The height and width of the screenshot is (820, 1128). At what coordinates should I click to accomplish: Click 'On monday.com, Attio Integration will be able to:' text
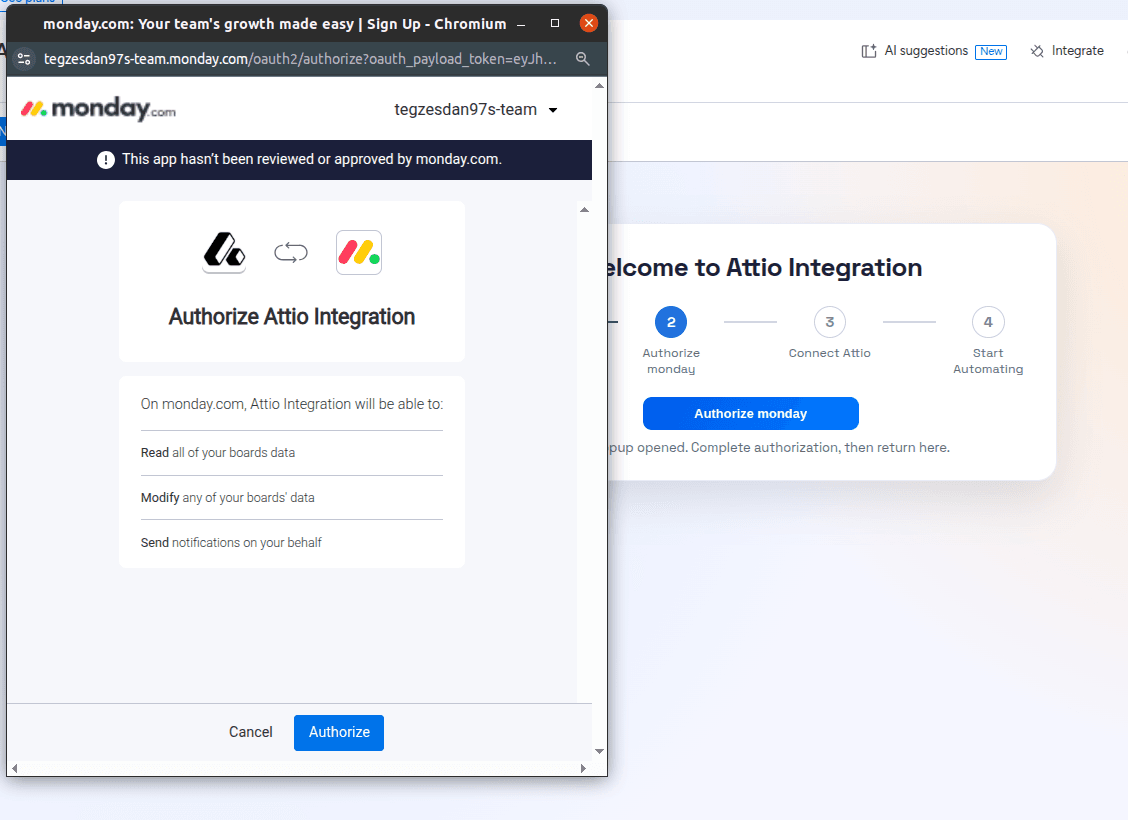[x=291, y=404]
